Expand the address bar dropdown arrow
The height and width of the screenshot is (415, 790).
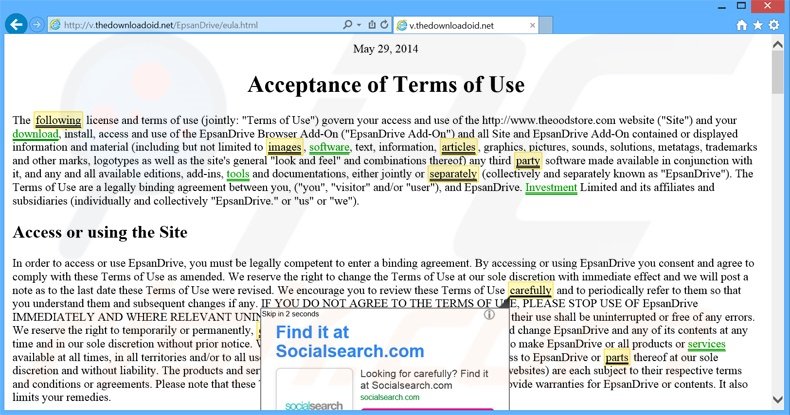point(358,24)
